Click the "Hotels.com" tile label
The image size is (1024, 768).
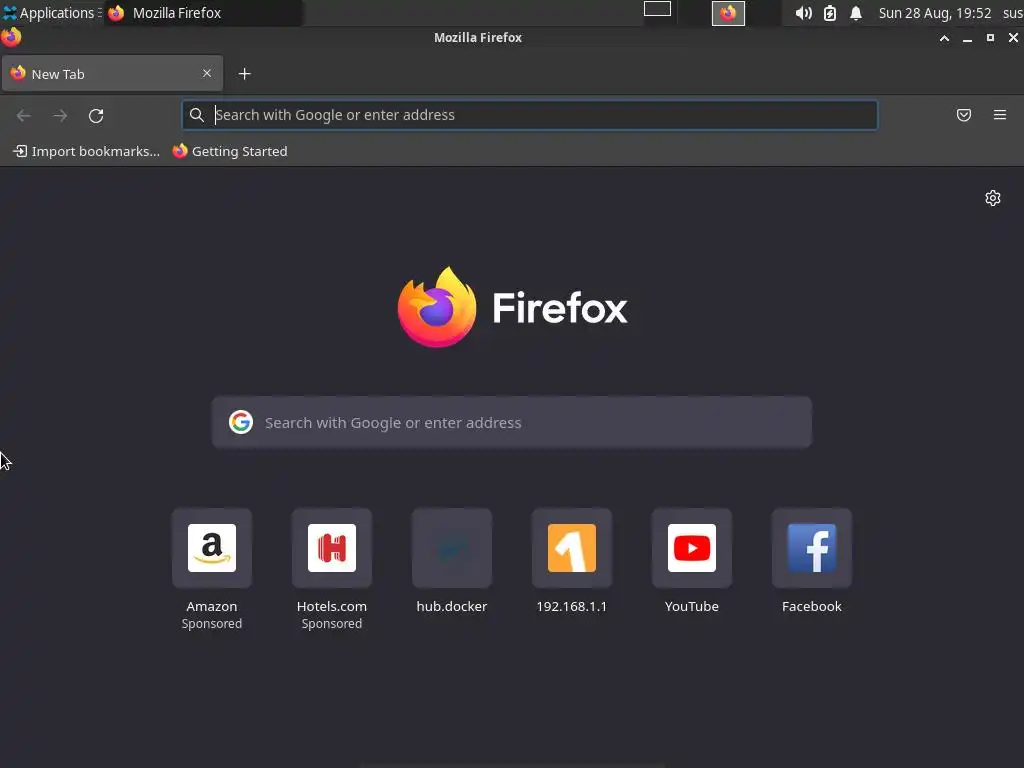point(332,606)
